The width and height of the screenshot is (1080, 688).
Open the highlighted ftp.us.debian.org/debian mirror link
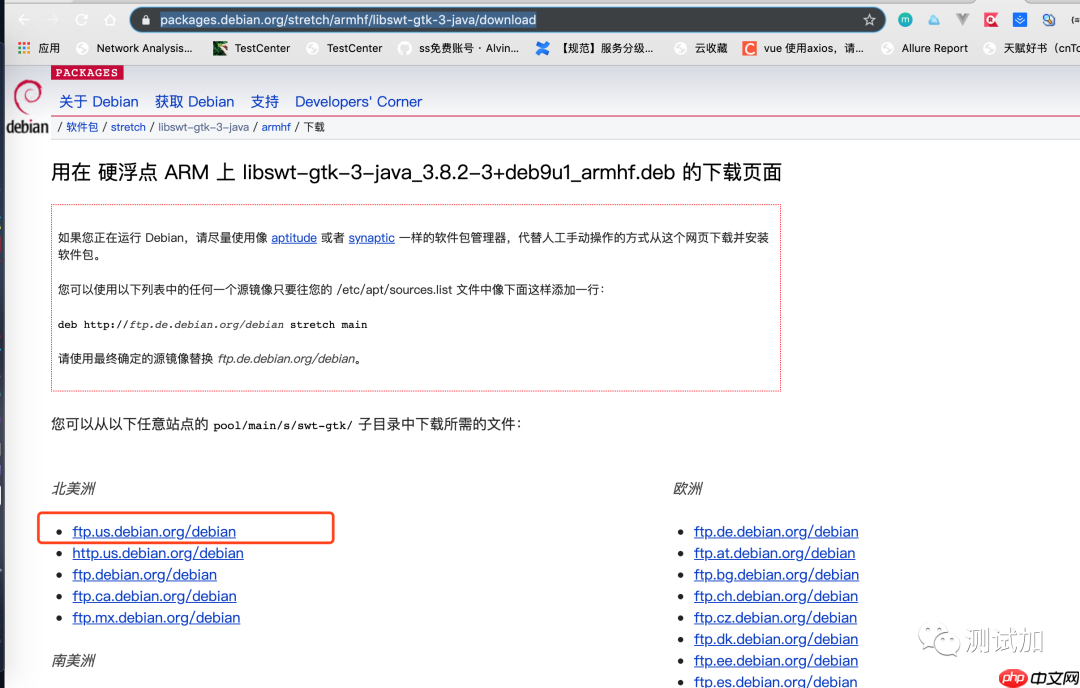point(153,531)
